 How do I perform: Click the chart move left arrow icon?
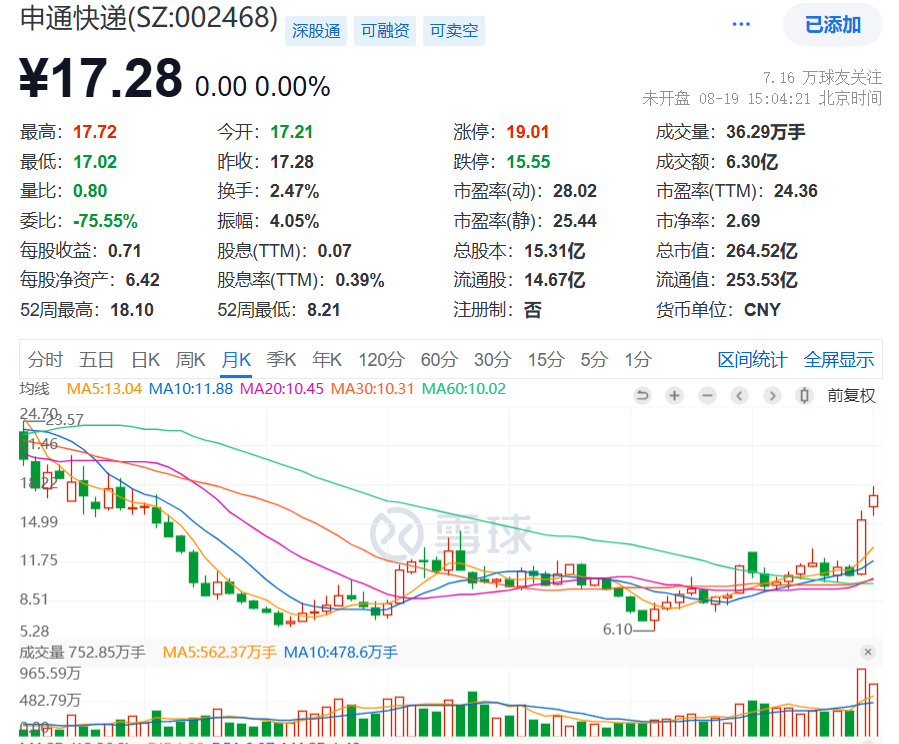click(x=740, y=396)
